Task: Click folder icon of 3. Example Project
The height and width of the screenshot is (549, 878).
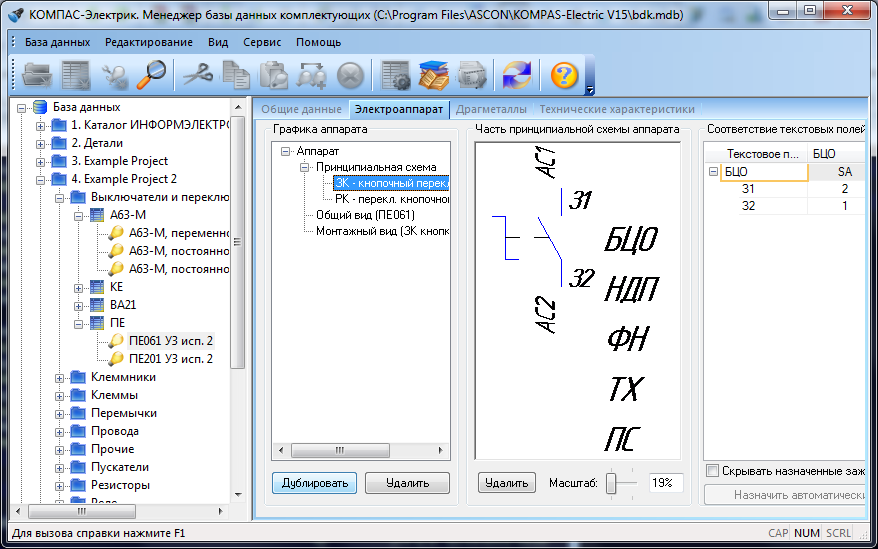Action: 59,161
